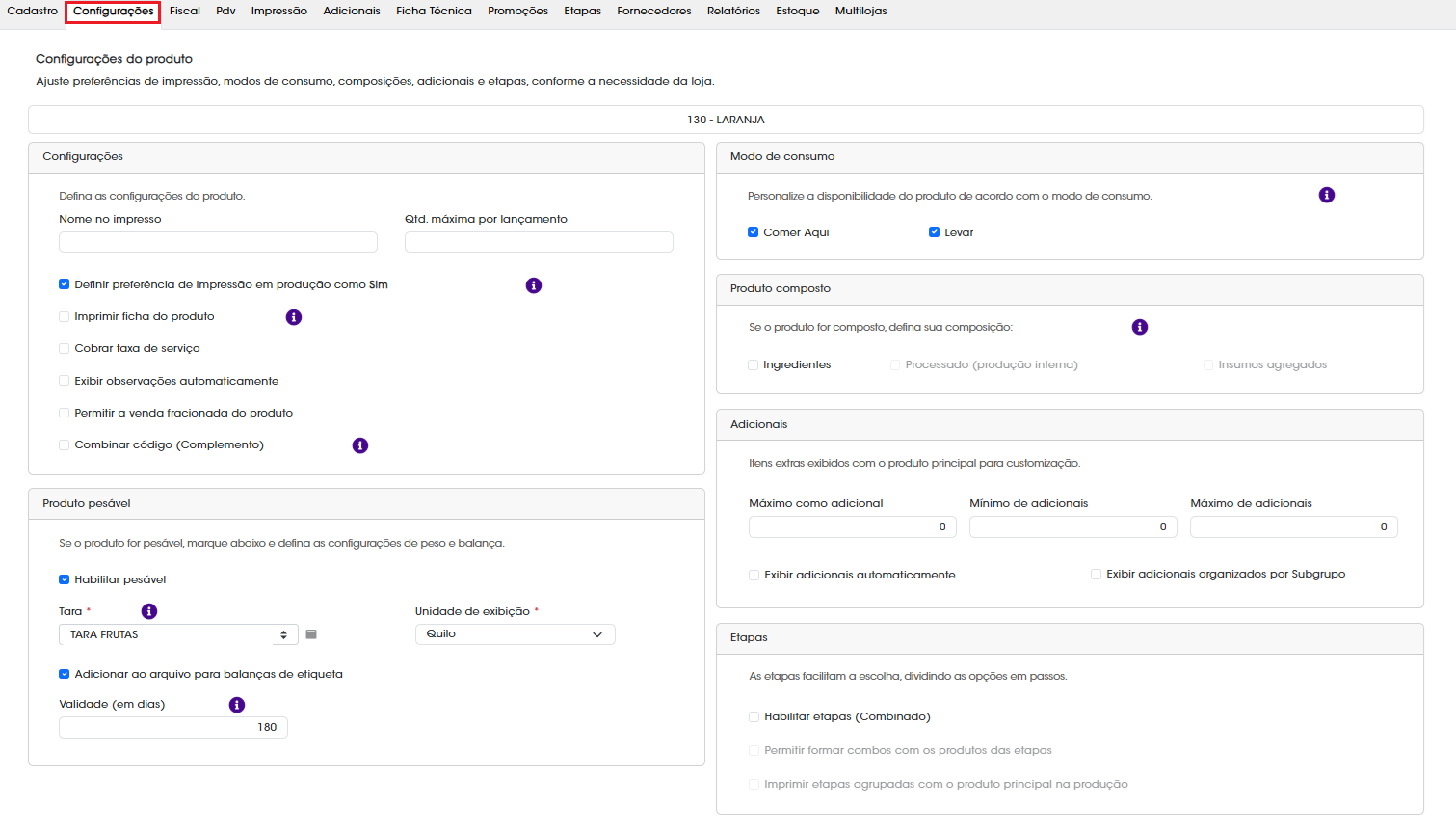
Task: Select the Configurações tab
Action: point(114,12)
